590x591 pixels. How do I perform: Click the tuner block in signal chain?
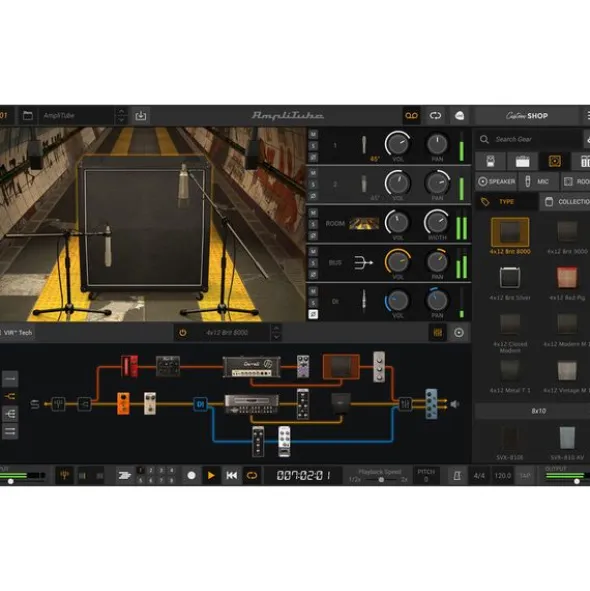click(x=58, y=404)
